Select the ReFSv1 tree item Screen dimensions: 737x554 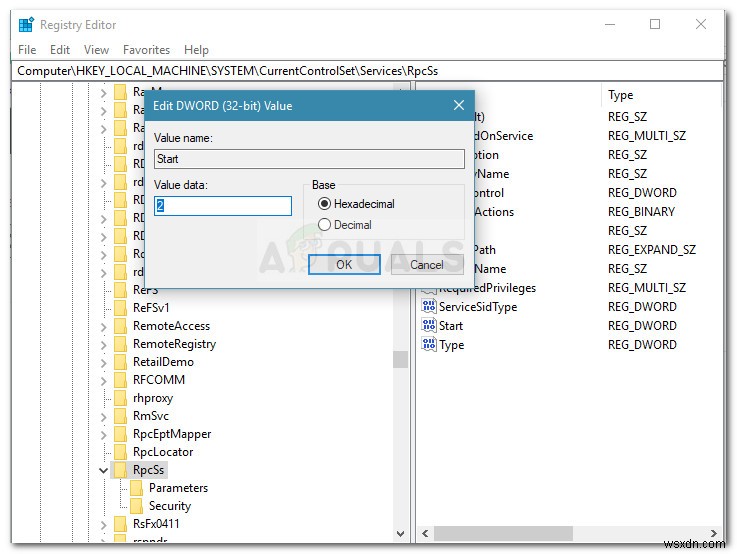[151, 308]
